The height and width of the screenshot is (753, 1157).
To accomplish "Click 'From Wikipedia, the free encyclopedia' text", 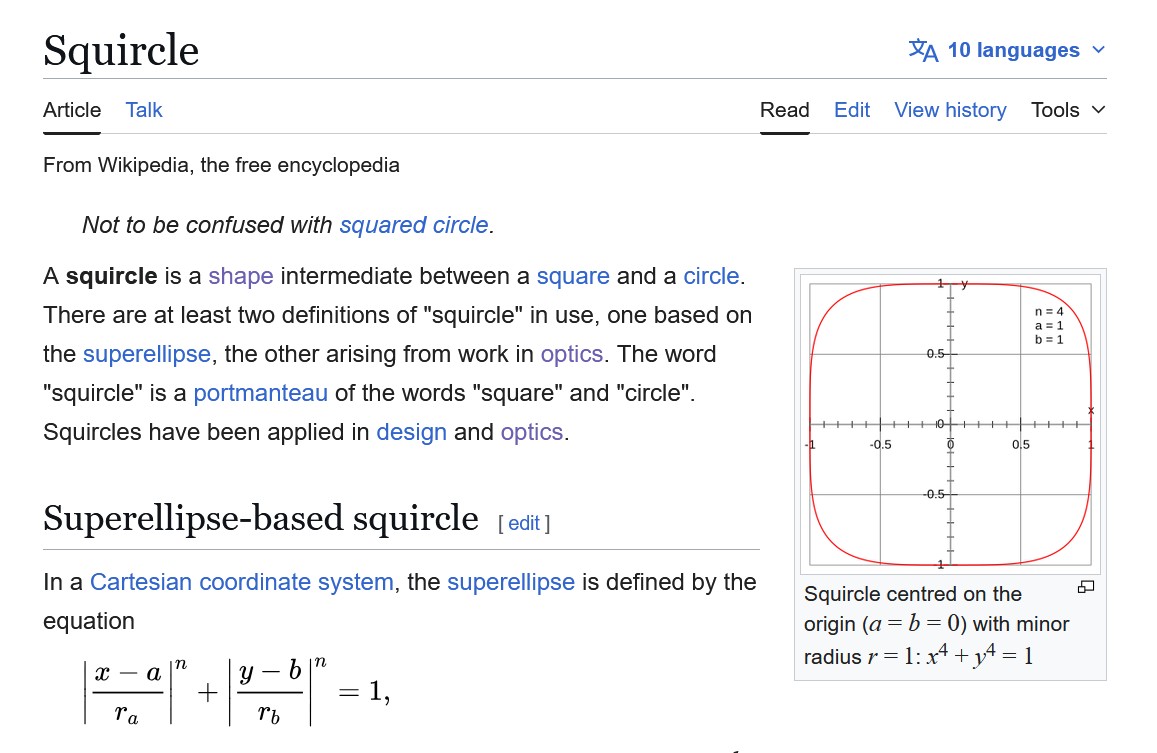I will click(x=221, y=165).
